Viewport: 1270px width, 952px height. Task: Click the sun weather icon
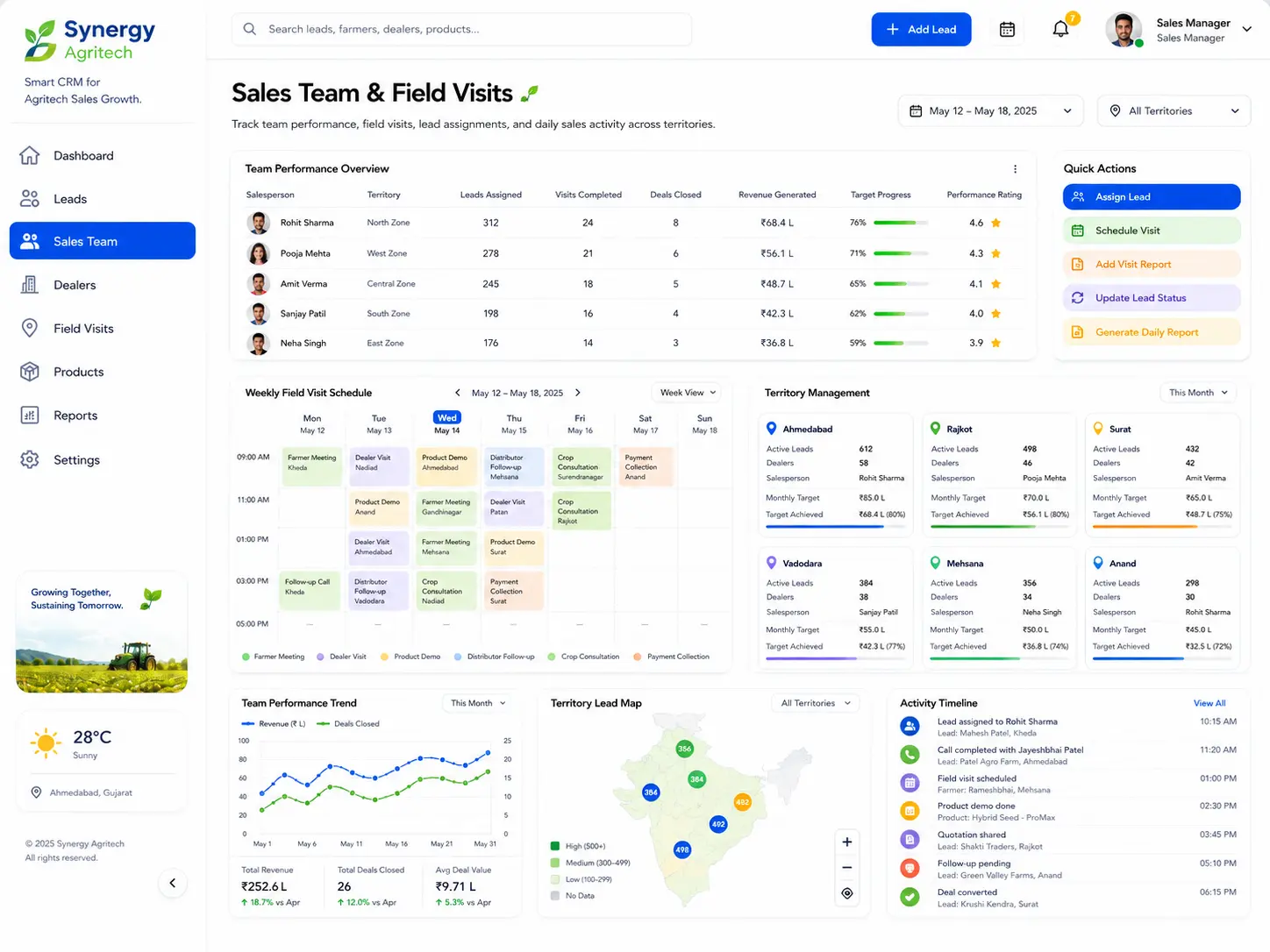point(46,743)
